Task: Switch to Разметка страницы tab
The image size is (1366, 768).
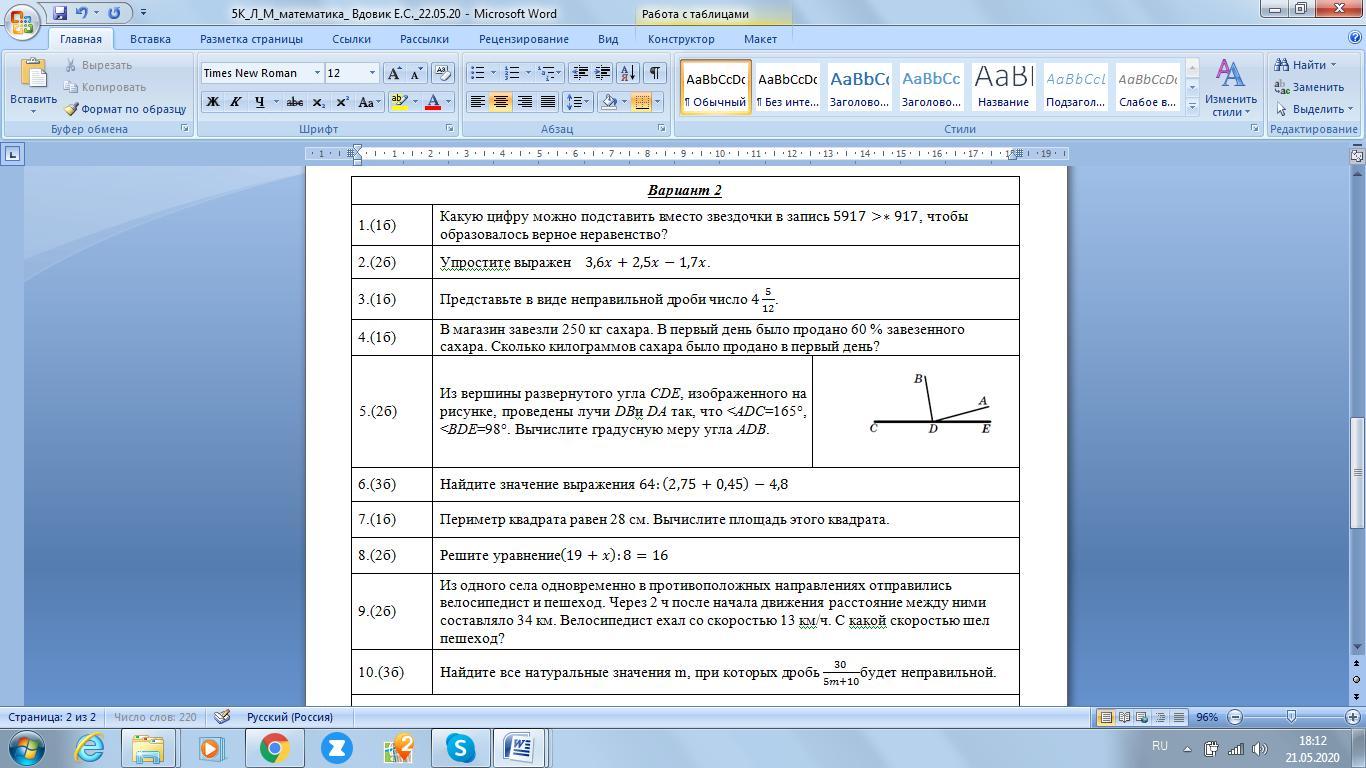Action: (x=251, y=39)
